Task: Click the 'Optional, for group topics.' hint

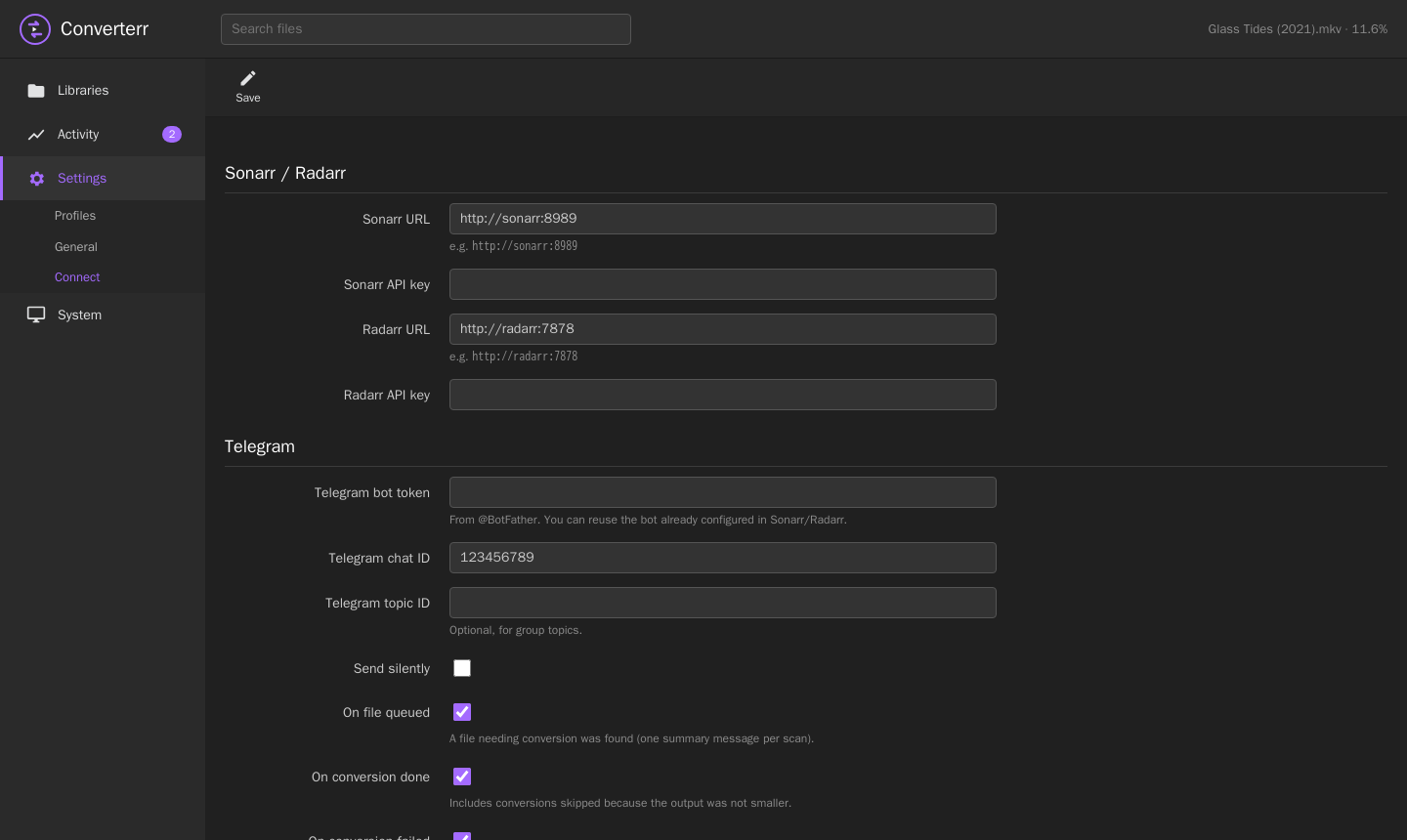Action: 516,630
